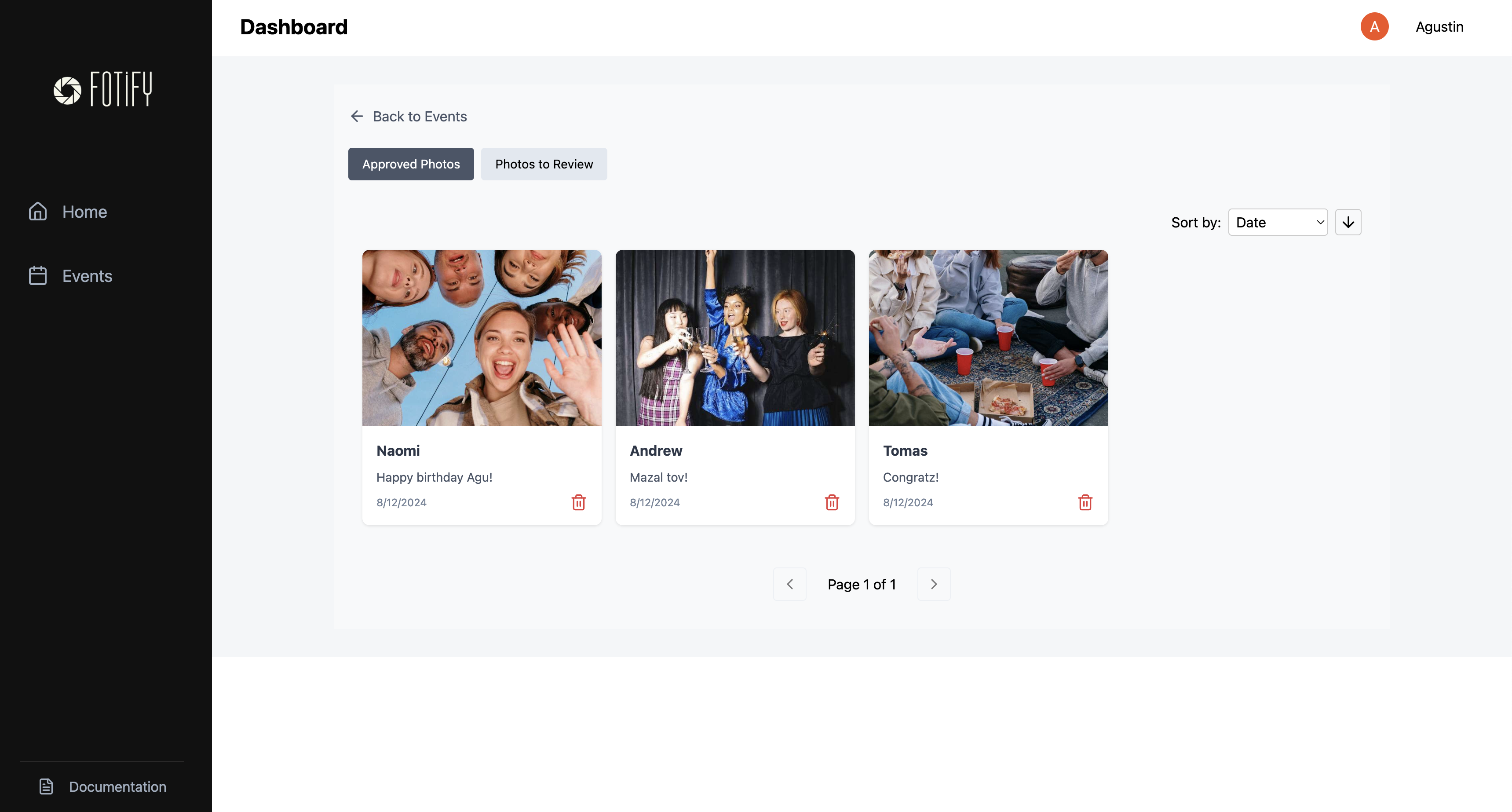Go to the next page with the right chevron
1512x812 pixels.
pos(934,584)
